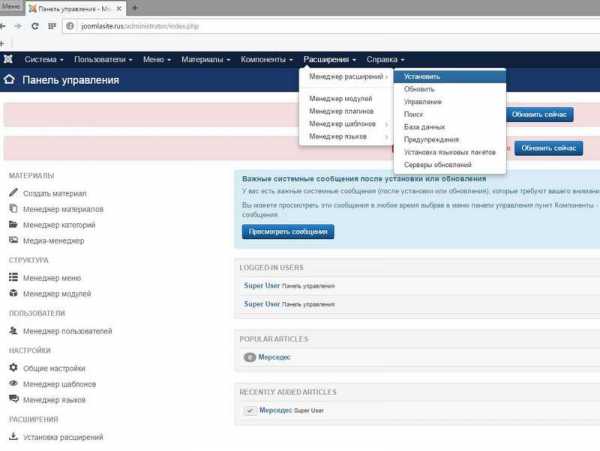The width and height of the screenshot is (600, 451).
Task: Click the lower Обновить сейчас button
Action: 549,148
